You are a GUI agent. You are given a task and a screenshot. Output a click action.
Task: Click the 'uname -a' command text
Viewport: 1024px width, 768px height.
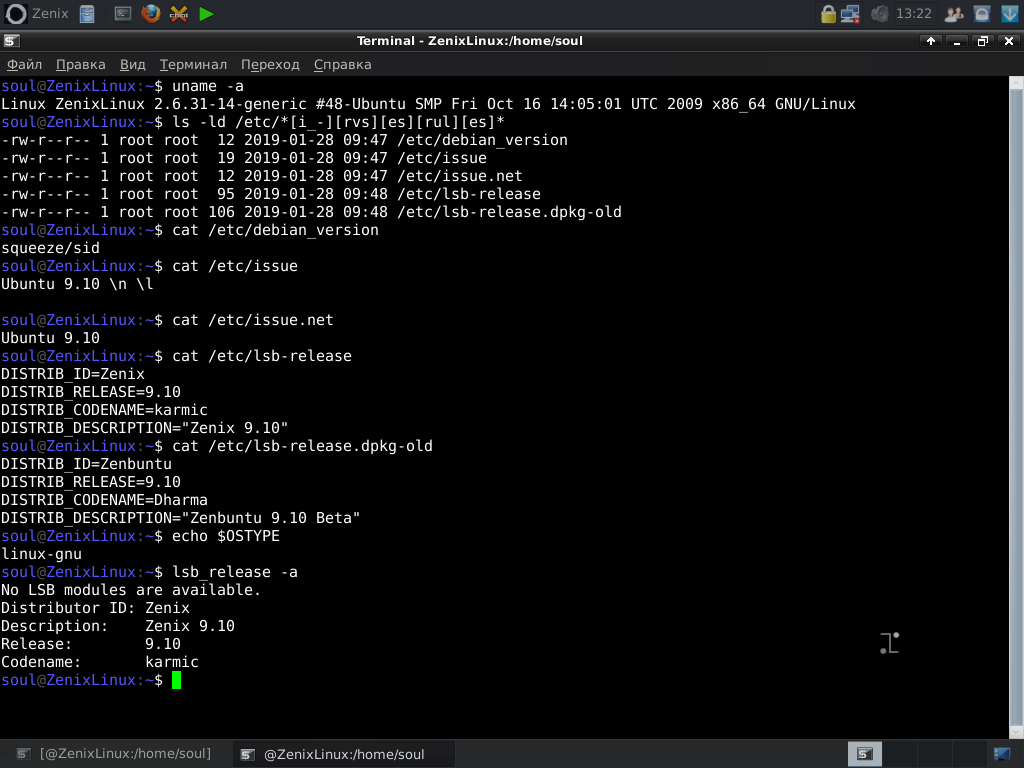tap(208, 86)
